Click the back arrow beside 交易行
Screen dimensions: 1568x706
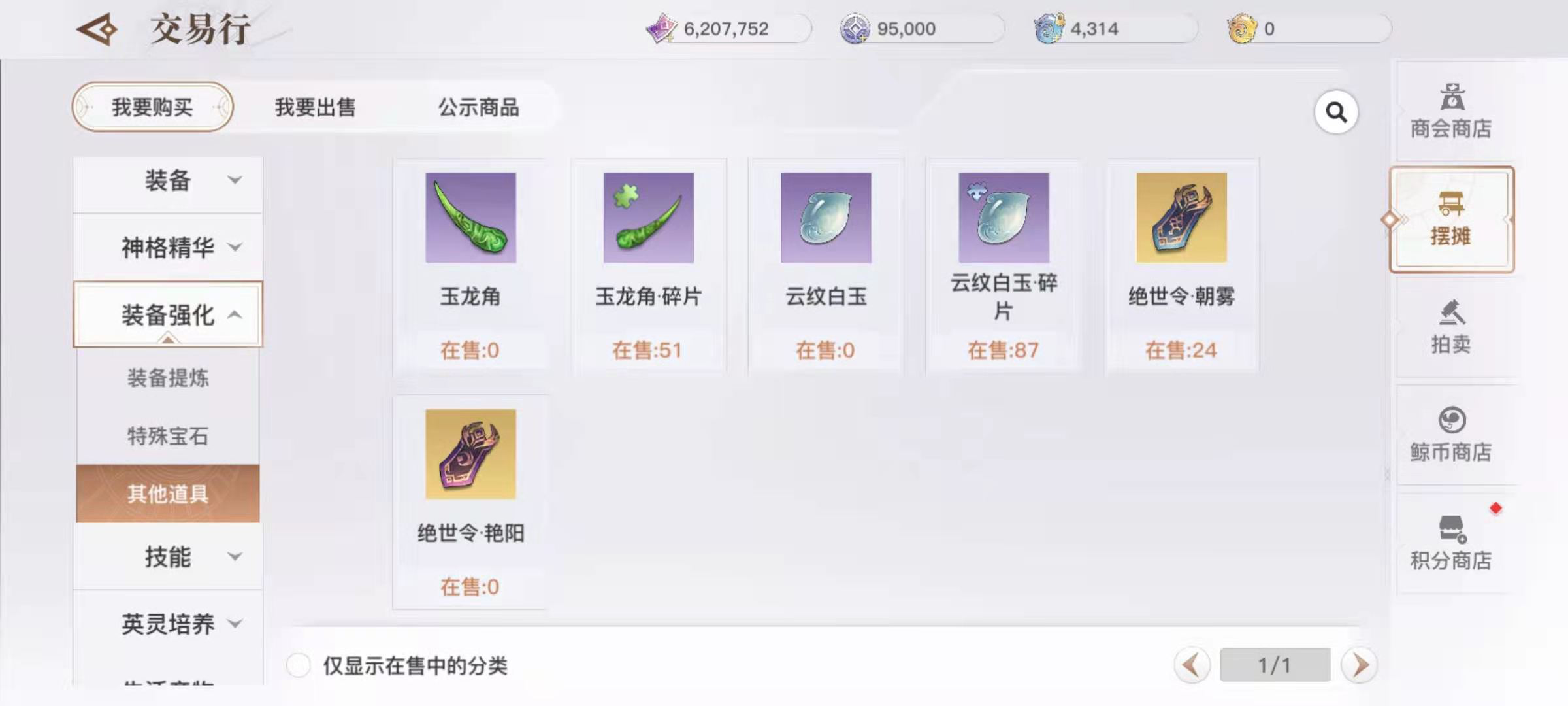pyautogui.click(x=97, y=29)
